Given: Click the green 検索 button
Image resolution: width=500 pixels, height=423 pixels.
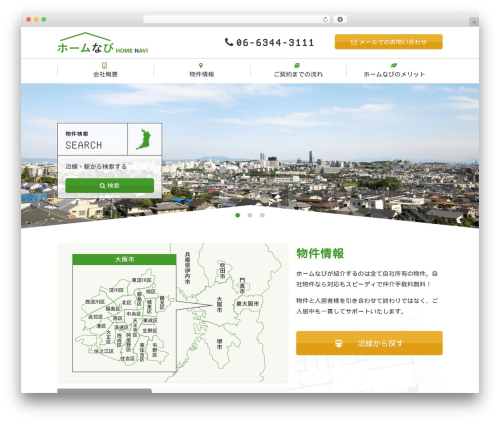Looking at the screenshot, I should [x=110, y=185].
